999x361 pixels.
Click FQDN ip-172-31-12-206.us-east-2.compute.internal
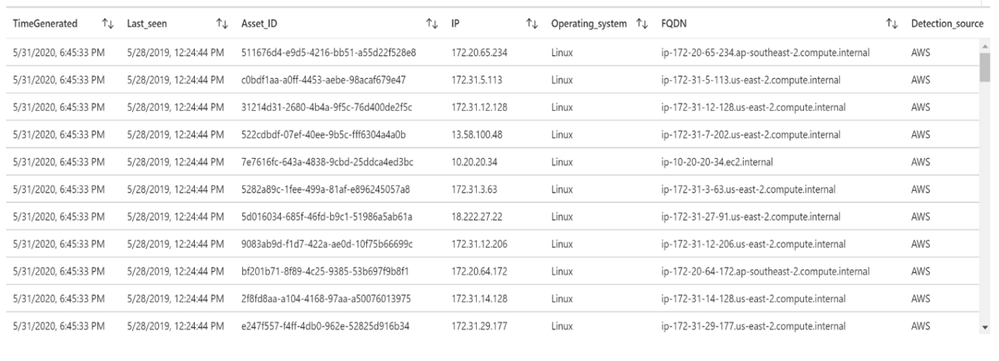coord(754,244)
